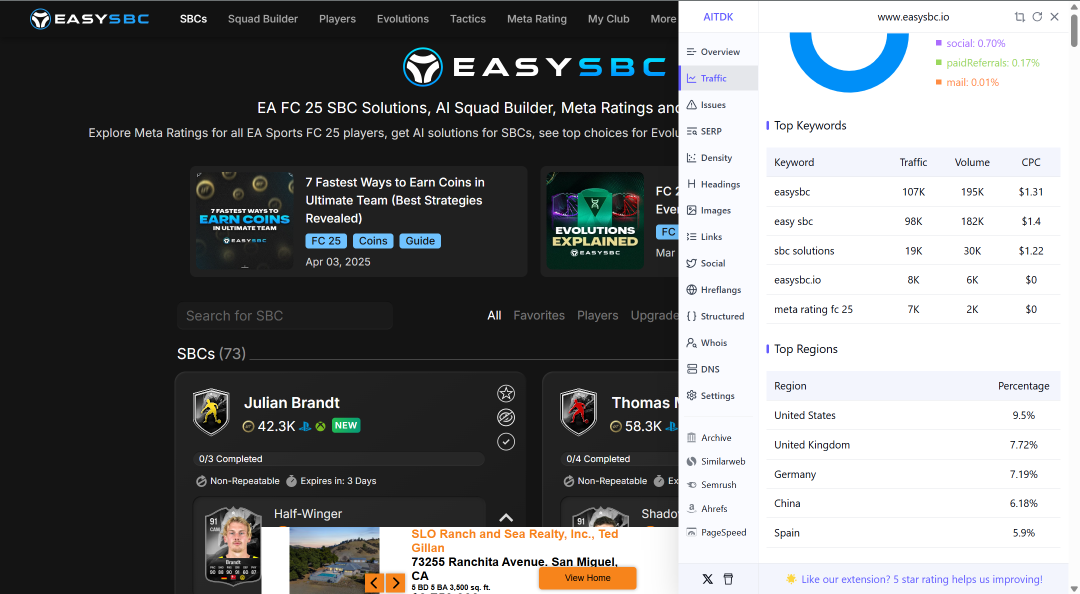This screenshot has height=594, width=1080.
Task: Click the 5 star rating extension link
Action: [922, 580]
